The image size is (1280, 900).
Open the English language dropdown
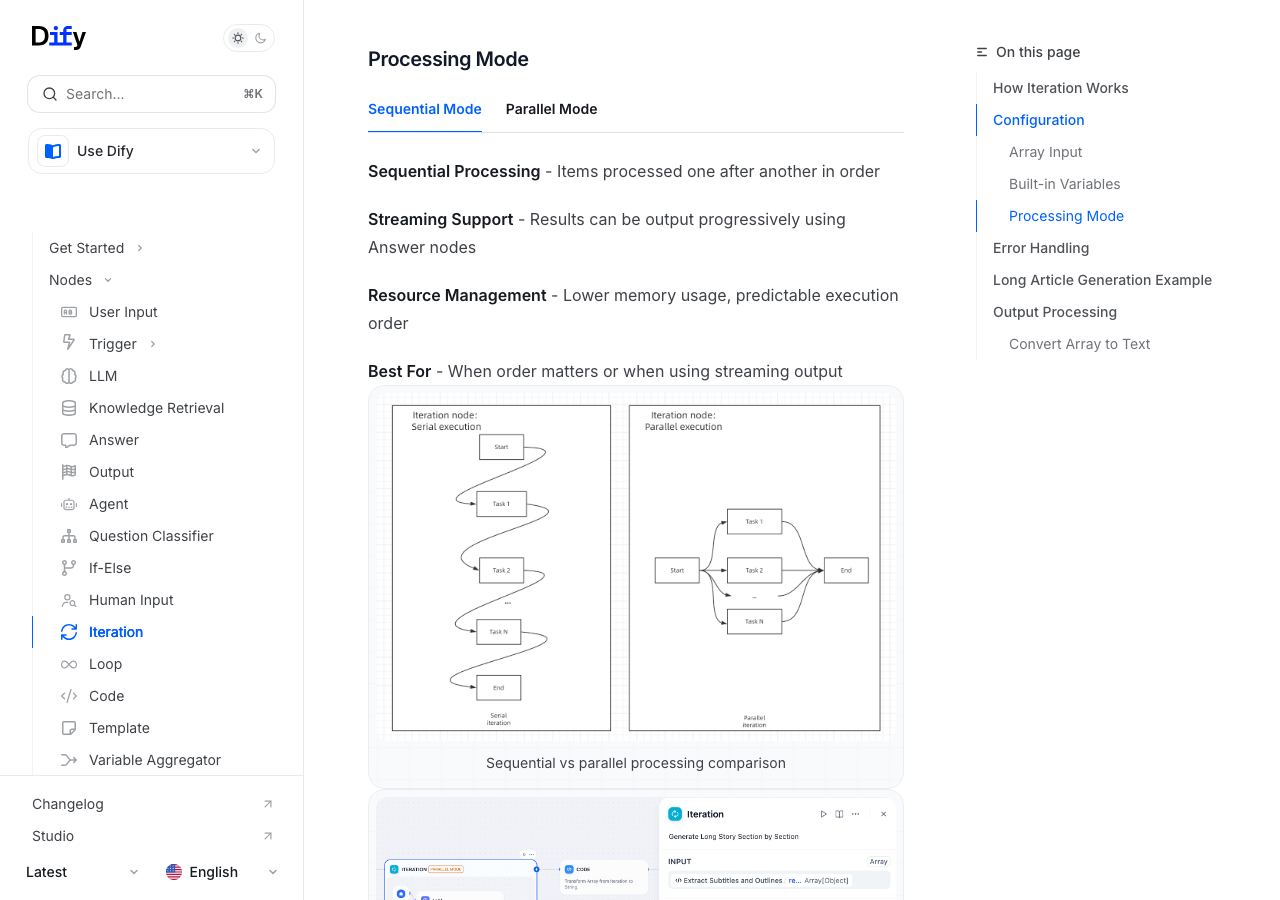click(x=222, y=872)
